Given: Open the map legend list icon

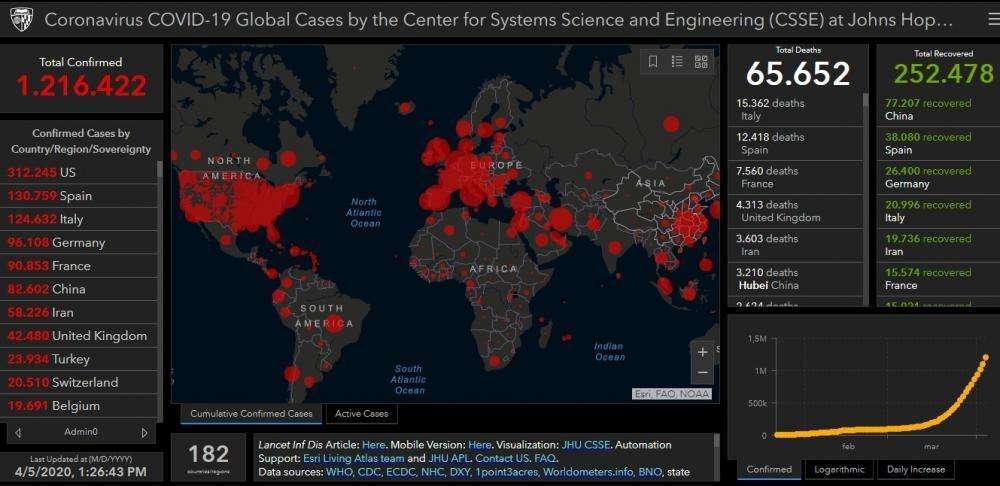Looking at the screenshot, I should click(677, 62).
